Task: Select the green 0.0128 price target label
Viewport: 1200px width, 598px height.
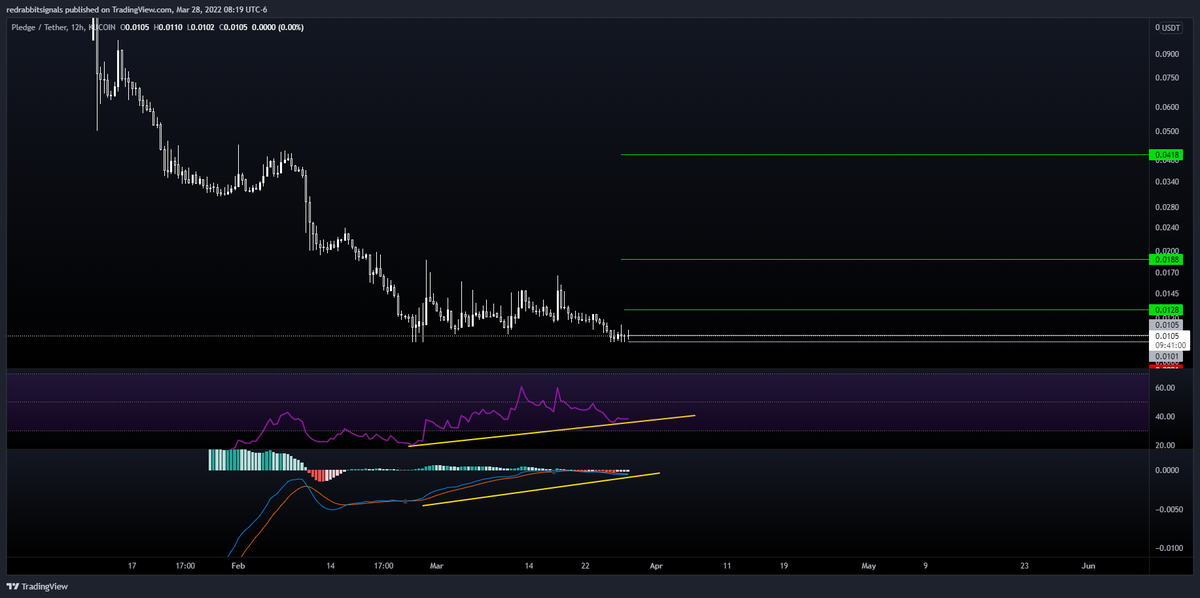Action: click(1167, 310)
